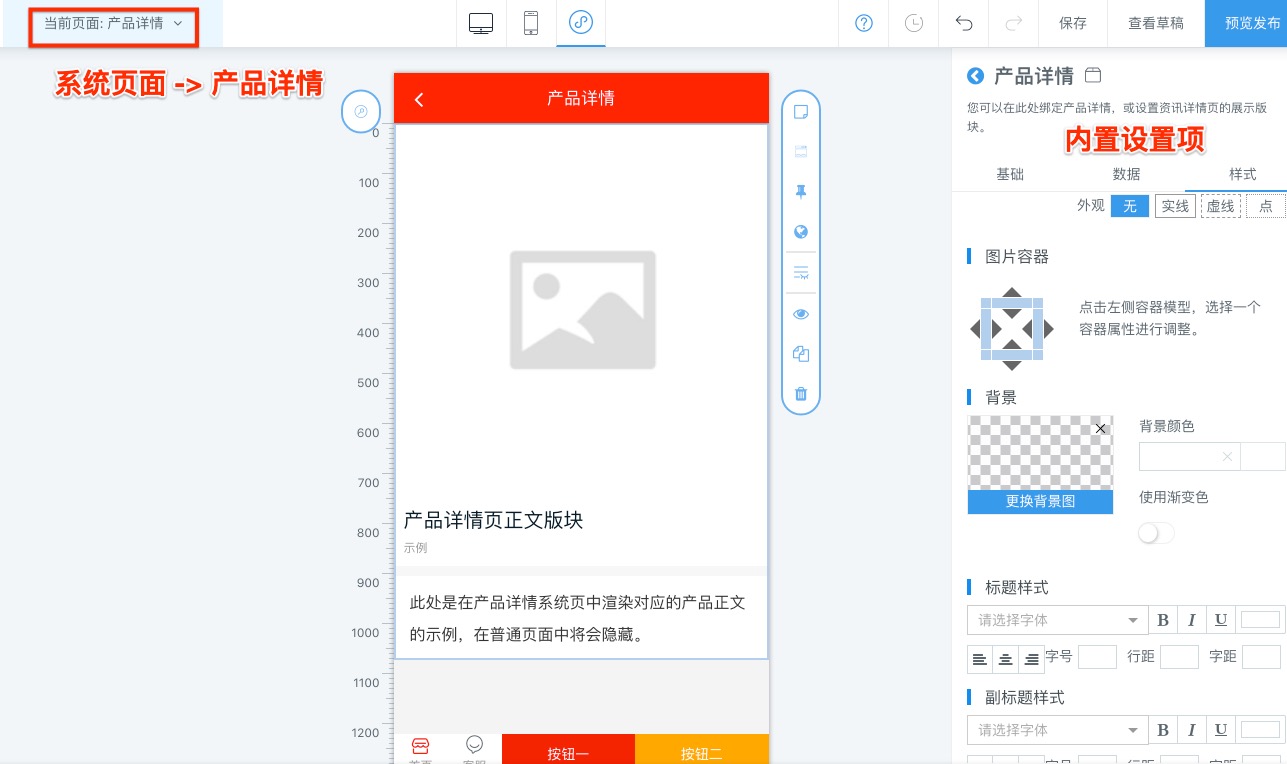Select the link mode icon in top bar
This screenshot has width=1287, height=764.
click(581, 23)
